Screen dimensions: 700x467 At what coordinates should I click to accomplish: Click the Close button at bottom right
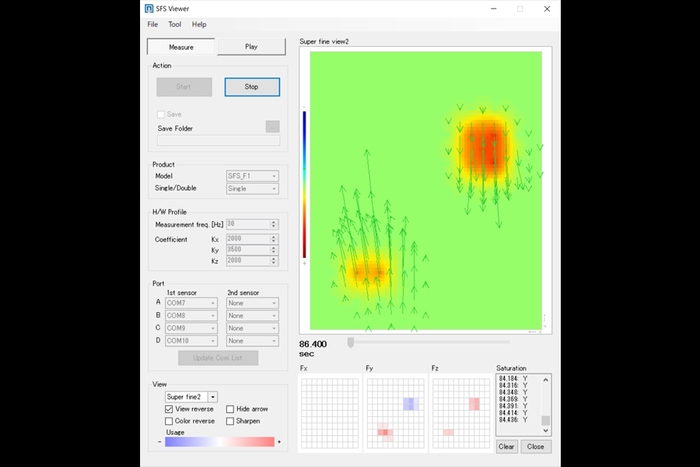(535, 447)
